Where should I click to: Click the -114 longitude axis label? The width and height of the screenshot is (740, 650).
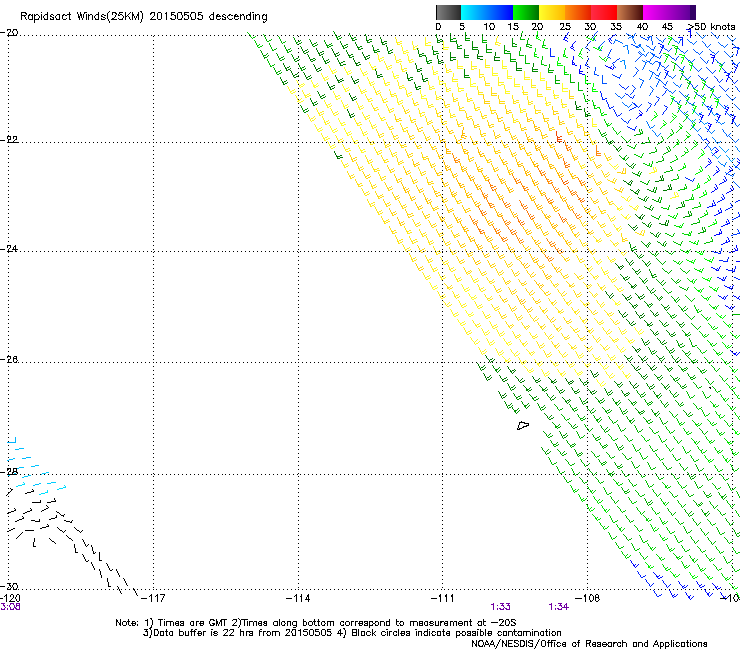[298, 598]
